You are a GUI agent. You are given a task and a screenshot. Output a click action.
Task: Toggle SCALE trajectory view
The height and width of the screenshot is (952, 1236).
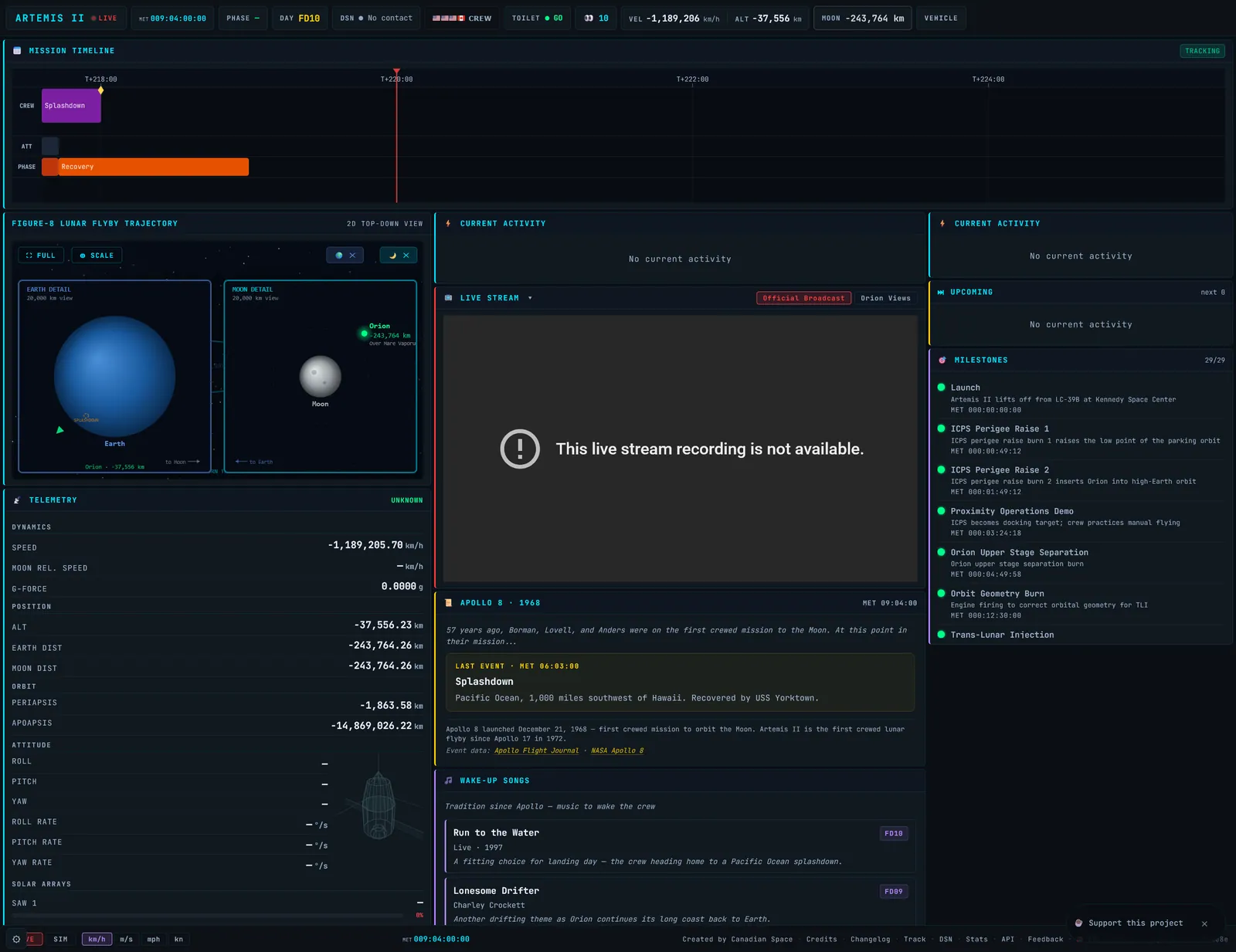[97, 256]
